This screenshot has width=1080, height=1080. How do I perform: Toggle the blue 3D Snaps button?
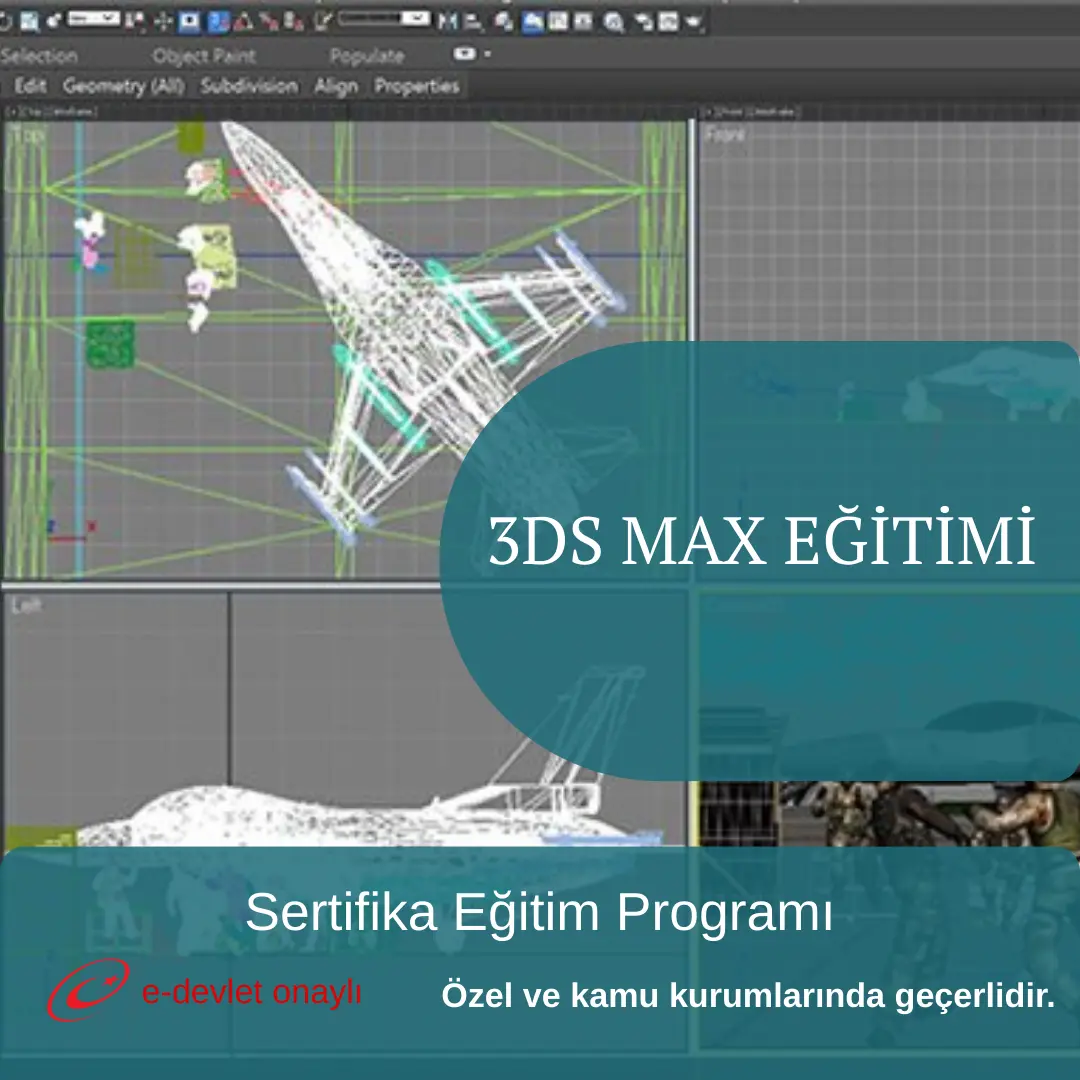click(x=218, y=22)
